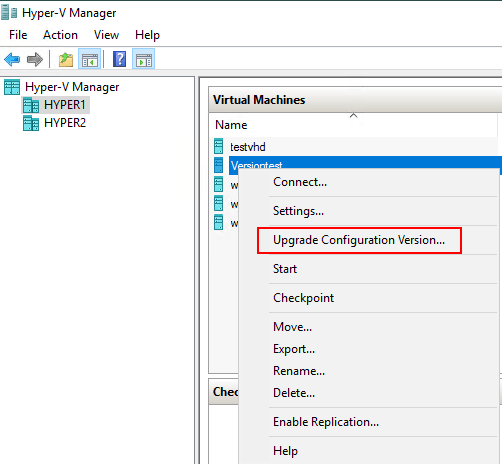The width and height of the screenshot is (502, 464).
Task: Choose Upgrade Configuration Version from context menu
Action: click(359, 240)
